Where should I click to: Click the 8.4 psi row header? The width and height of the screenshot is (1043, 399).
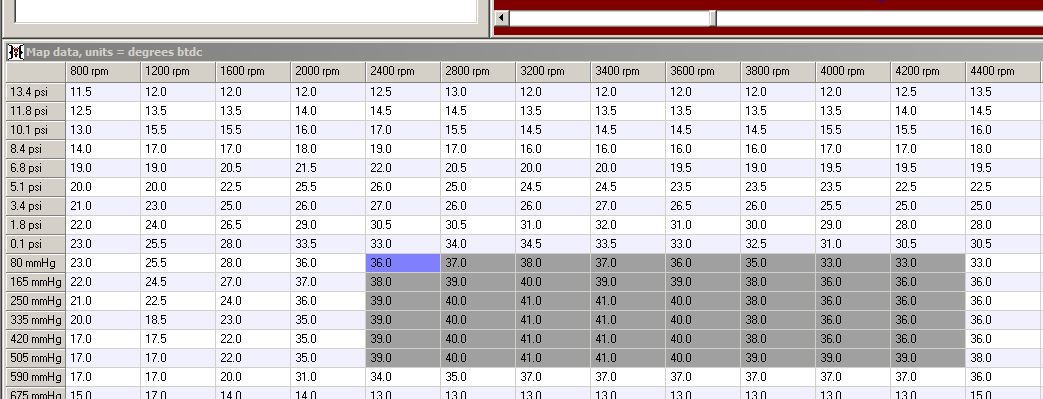36,149
